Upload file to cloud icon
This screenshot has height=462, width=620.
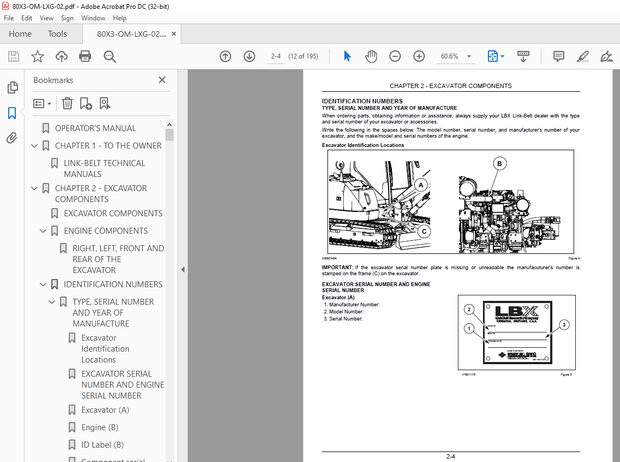61,57
